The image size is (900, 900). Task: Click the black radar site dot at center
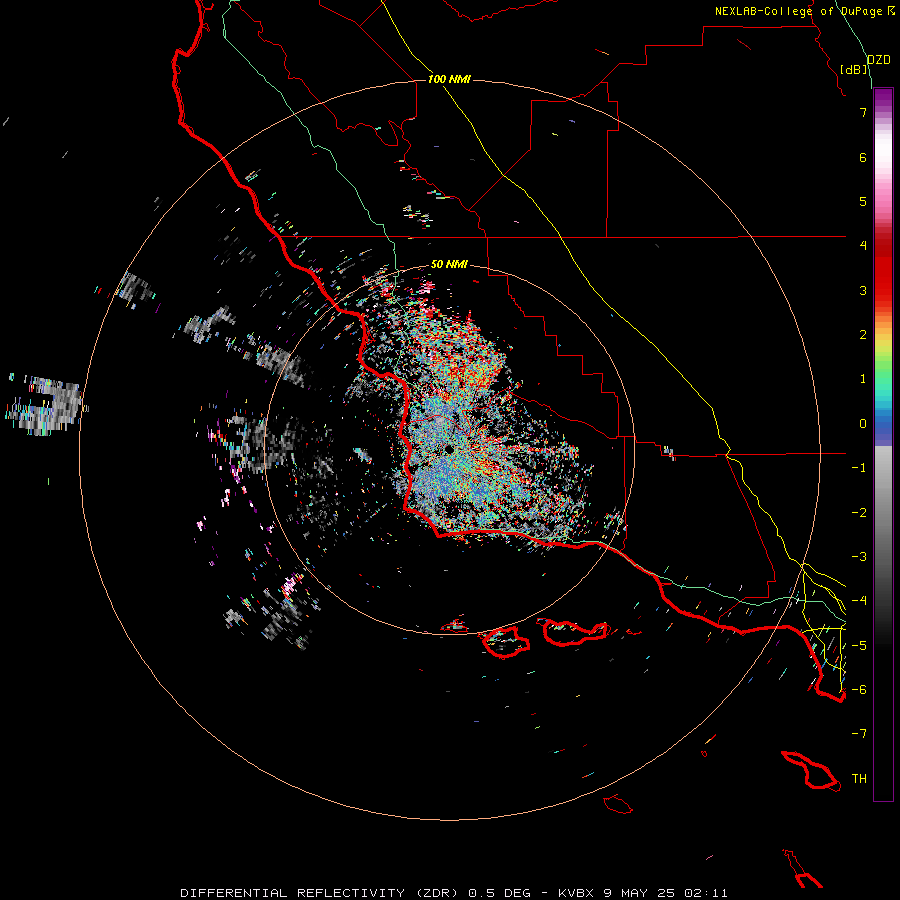(449, 449)
